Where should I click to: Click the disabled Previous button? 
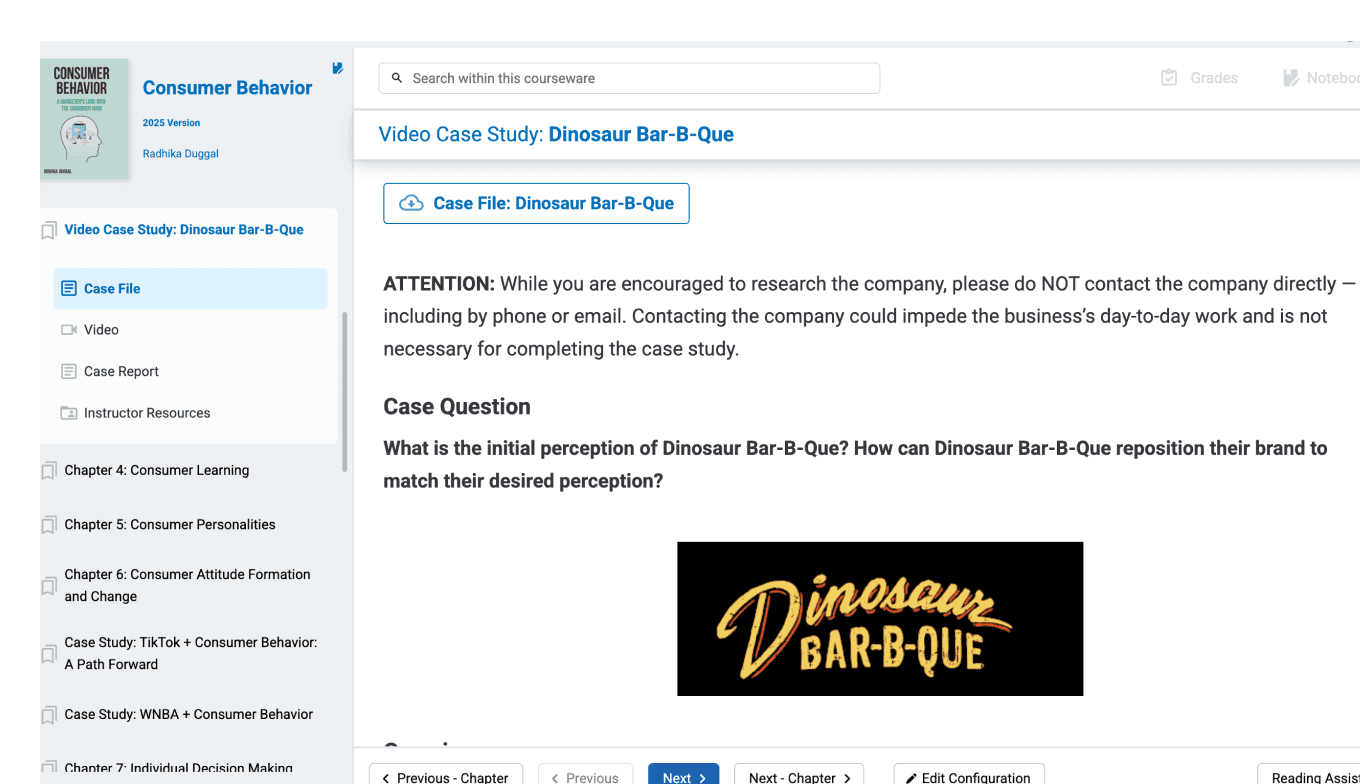pyautogui.click(x=586, y=777)
